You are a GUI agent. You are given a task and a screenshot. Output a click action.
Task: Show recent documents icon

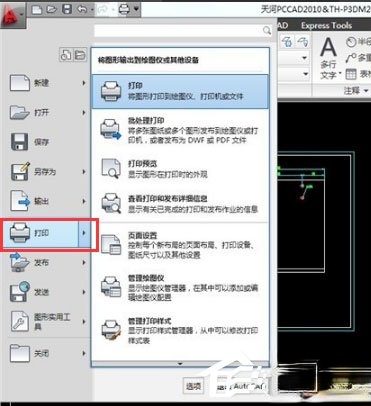[x=66, y=55]
